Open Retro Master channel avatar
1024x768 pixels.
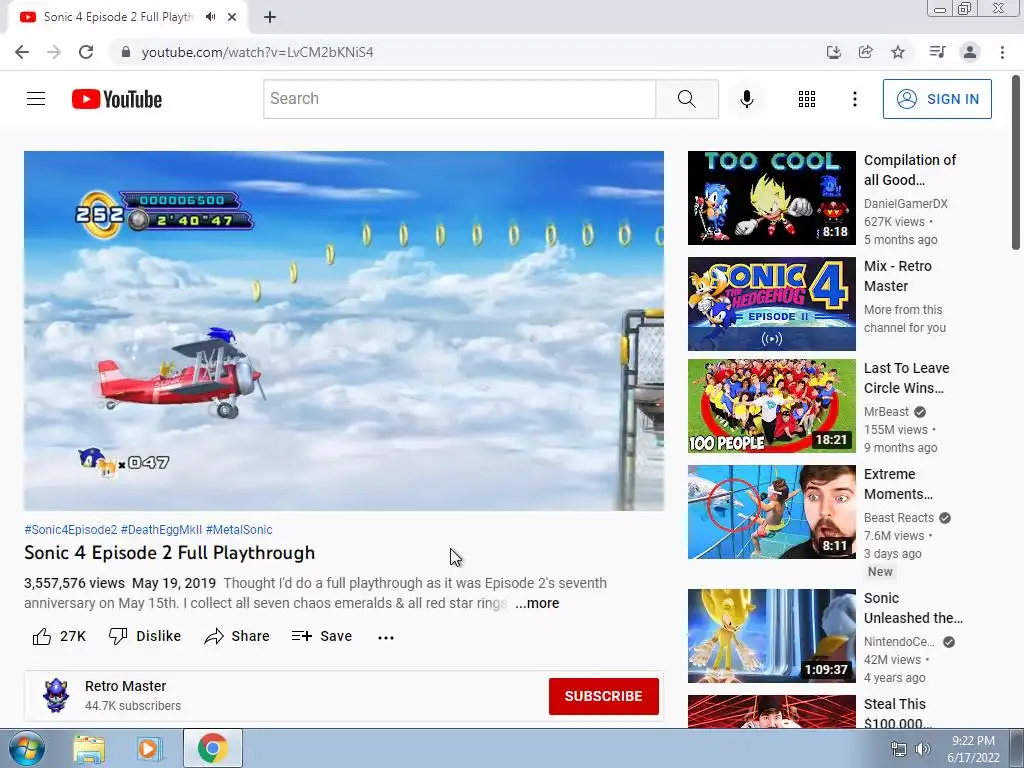point(56,696)
